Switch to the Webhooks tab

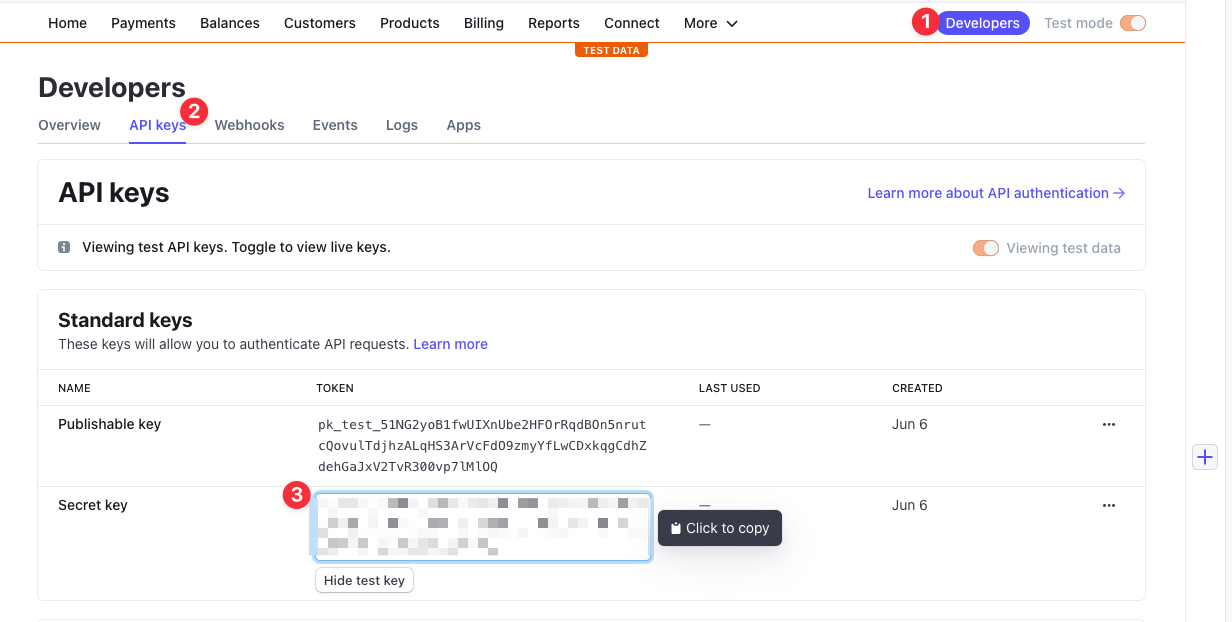249,125
